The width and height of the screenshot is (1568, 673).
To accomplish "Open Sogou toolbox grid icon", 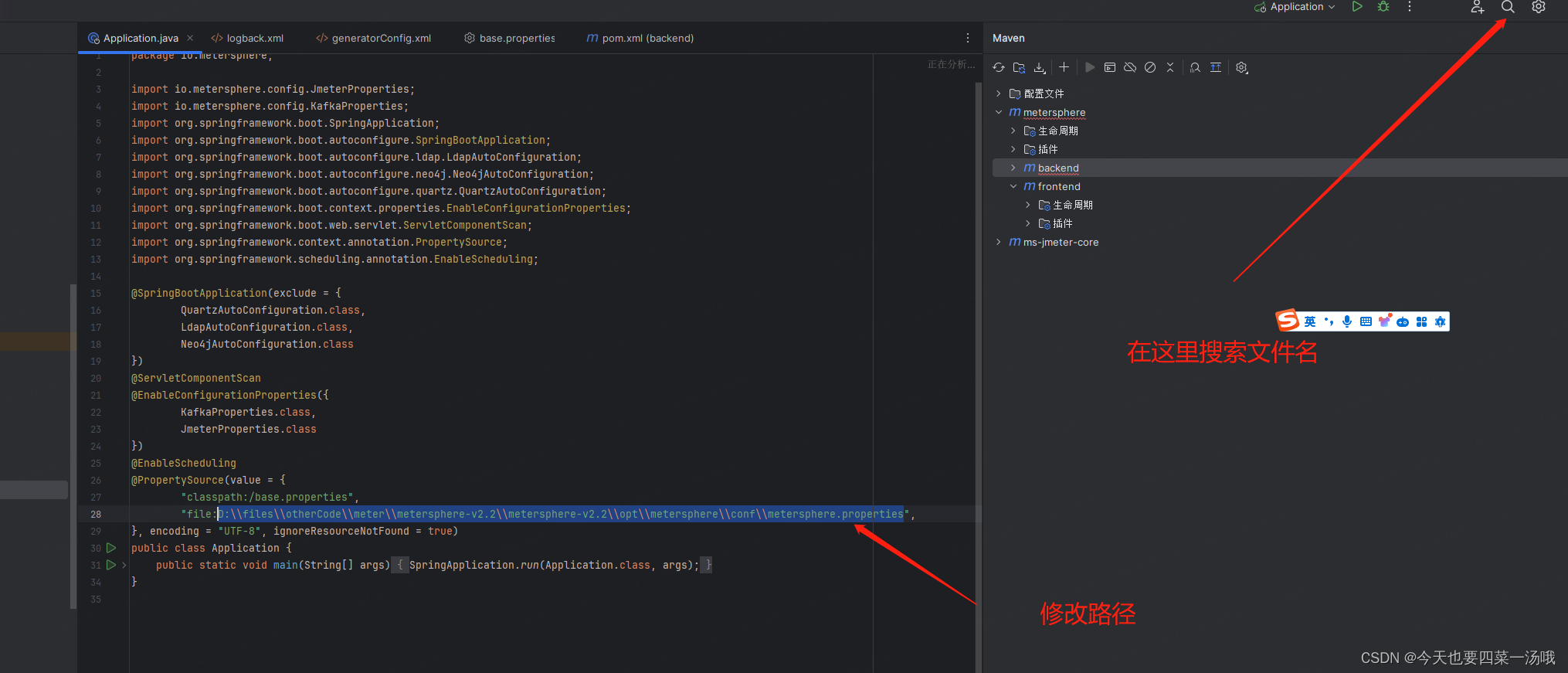I will coord(1421,321).
